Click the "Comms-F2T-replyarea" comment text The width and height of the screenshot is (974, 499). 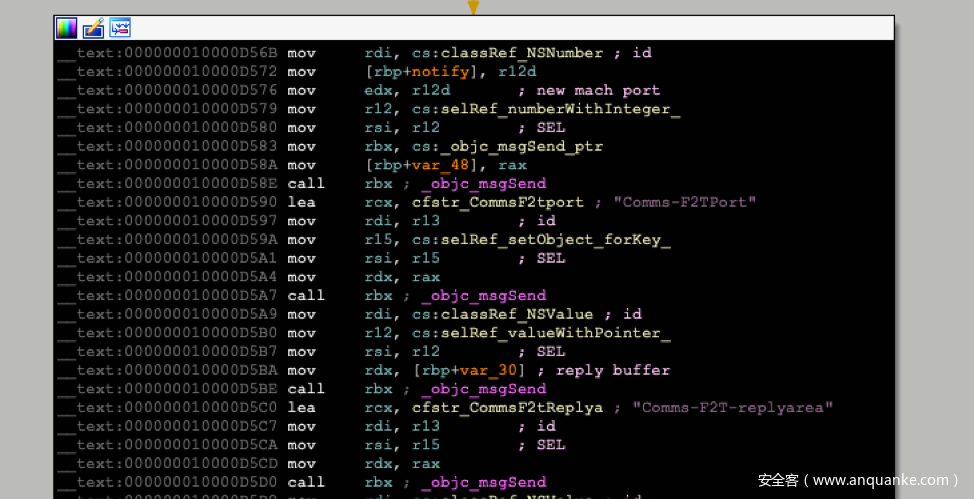[738, 408]
